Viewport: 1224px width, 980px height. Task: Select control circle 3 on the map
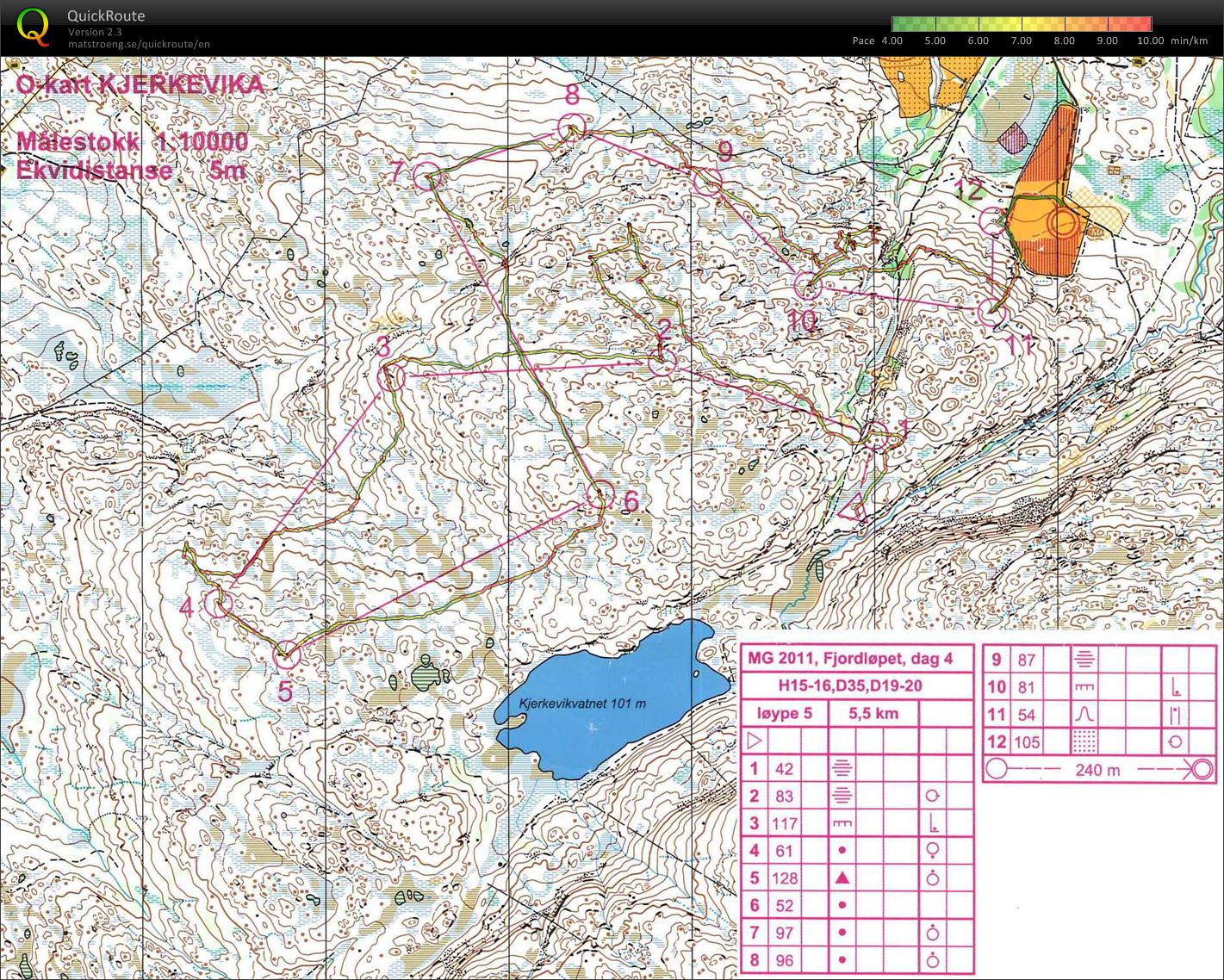pyautogui.click(x=392, y=377)
